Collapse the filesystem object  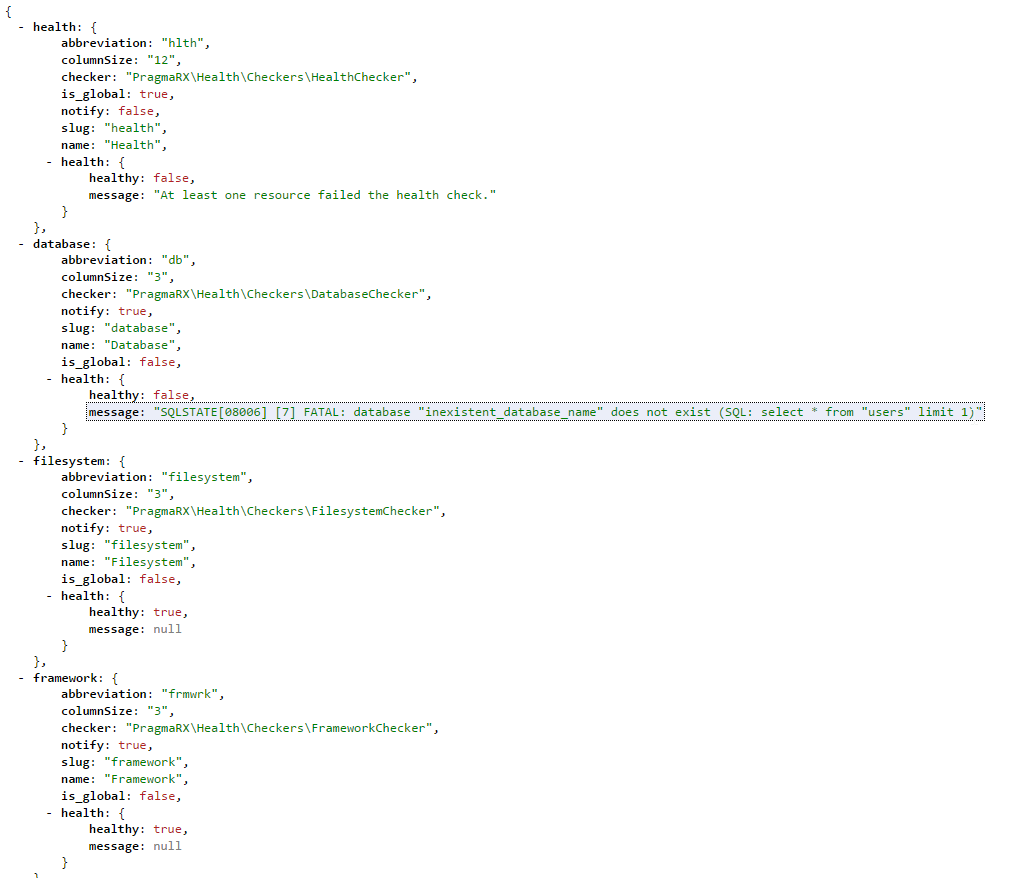point(21,462)
